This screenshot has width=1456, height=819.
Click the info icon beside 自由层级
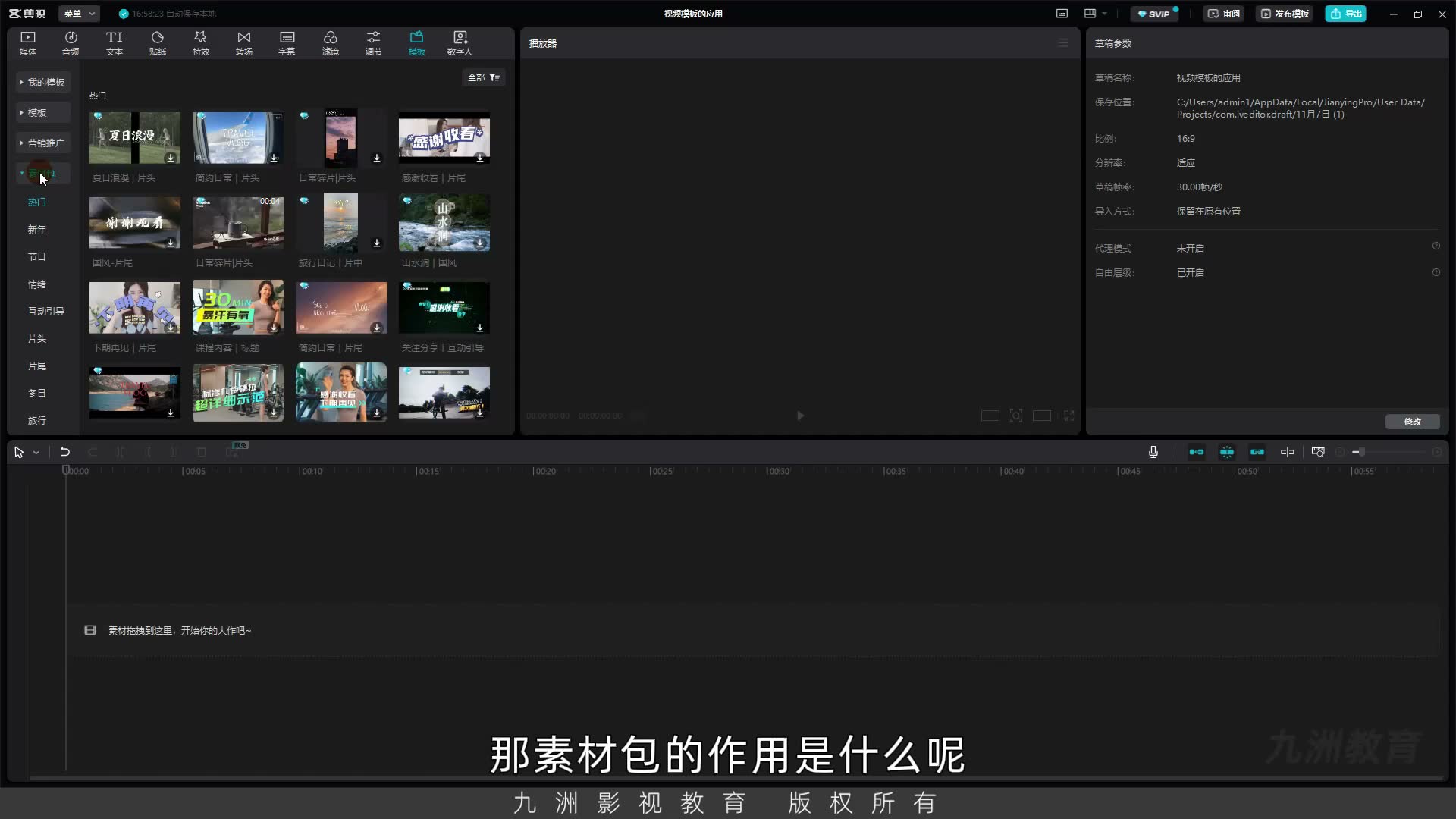(x=1436, y=272)
